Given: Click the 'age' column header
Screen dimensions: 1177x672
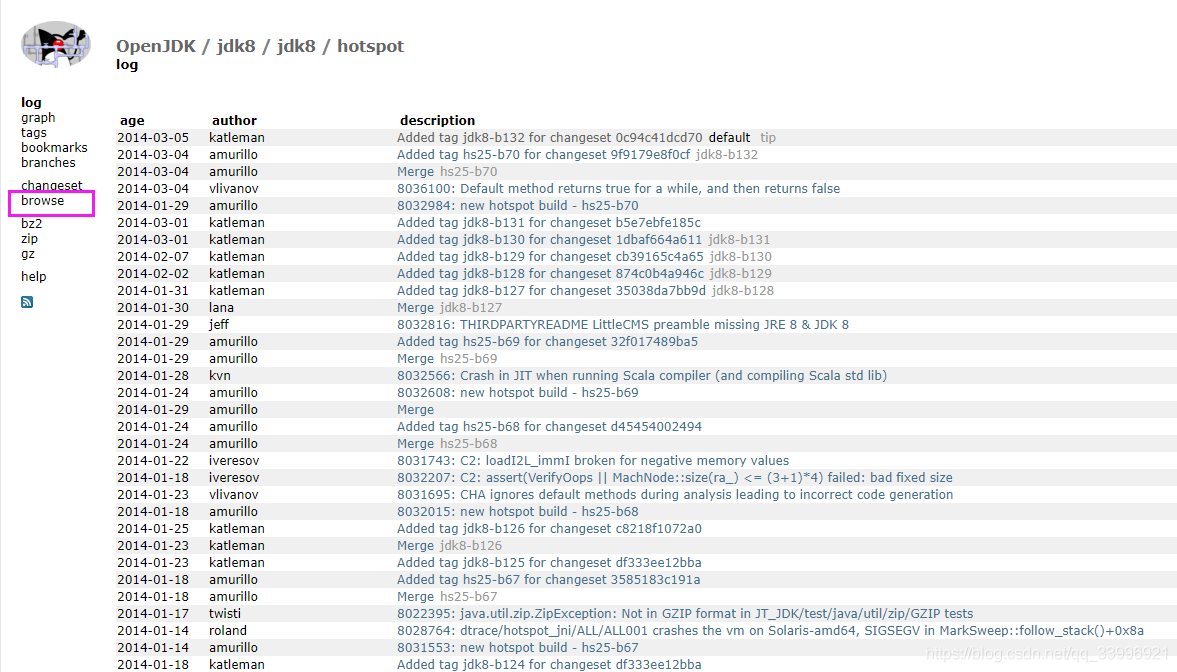Looking at the screenshot, I should [132, 121].
